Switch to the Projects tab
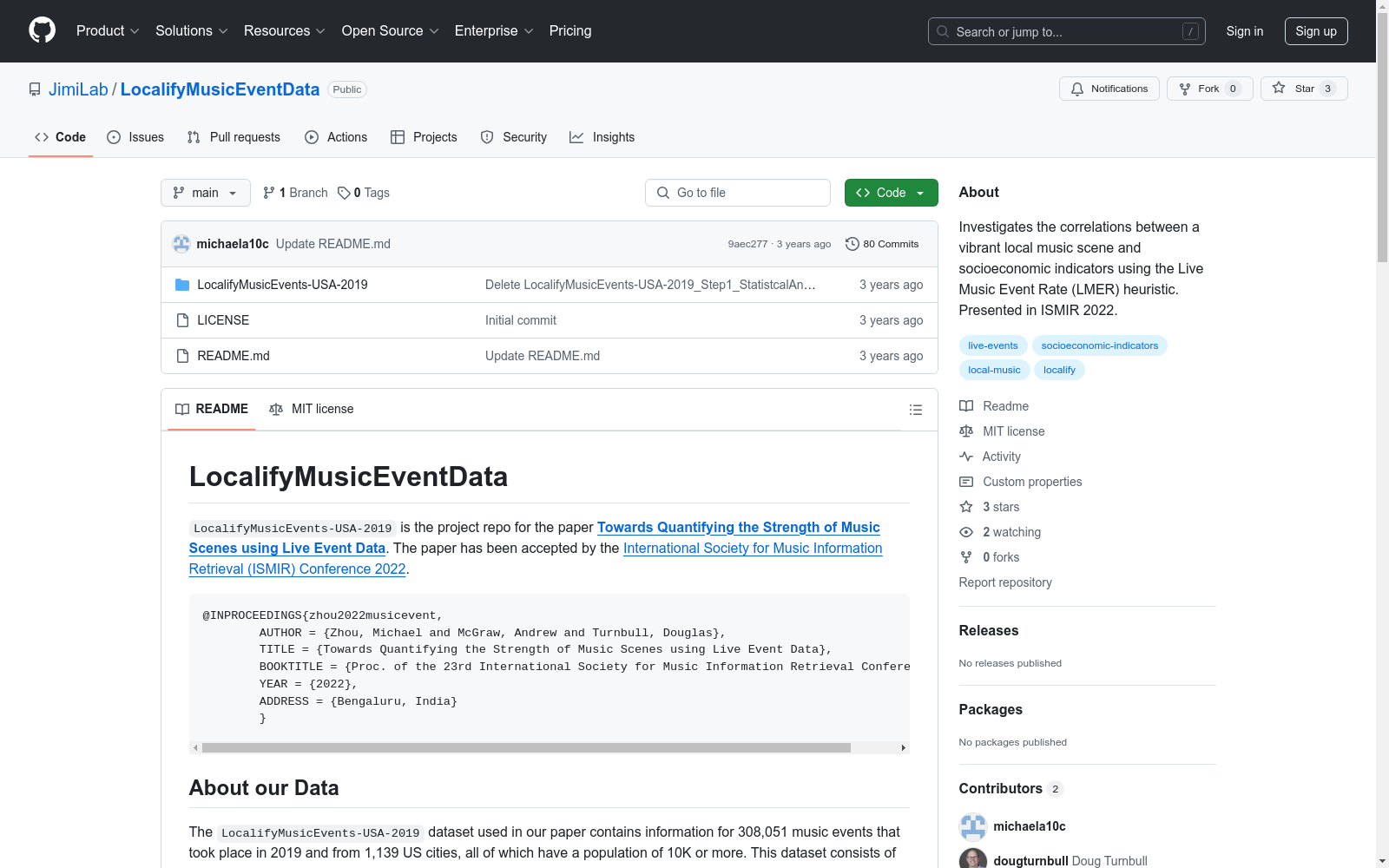This screenshot has height=868, width=1389. [x=424, y=137]
